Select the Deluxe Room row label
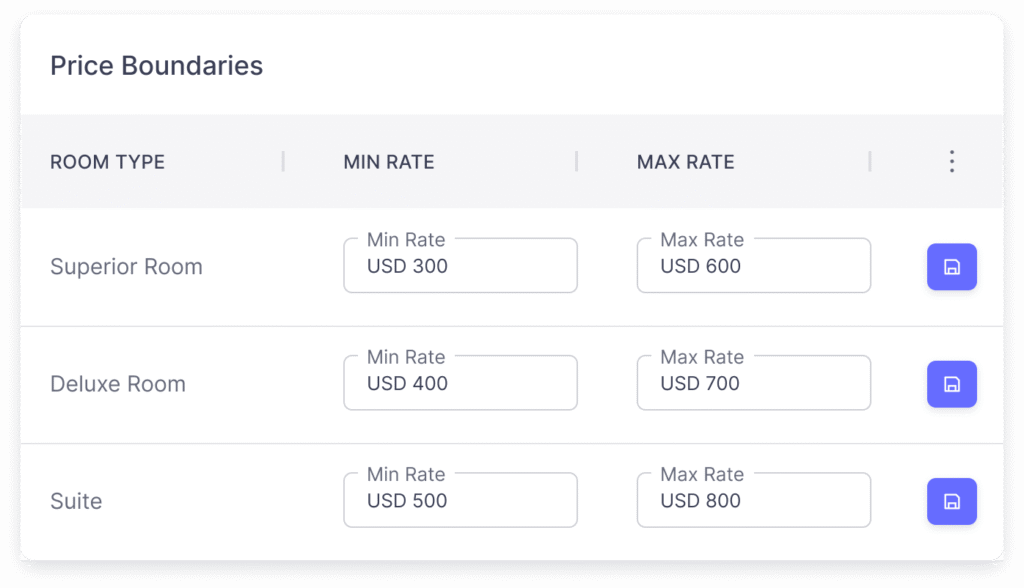The image size is (1024, 588). [x=118, y=384]
